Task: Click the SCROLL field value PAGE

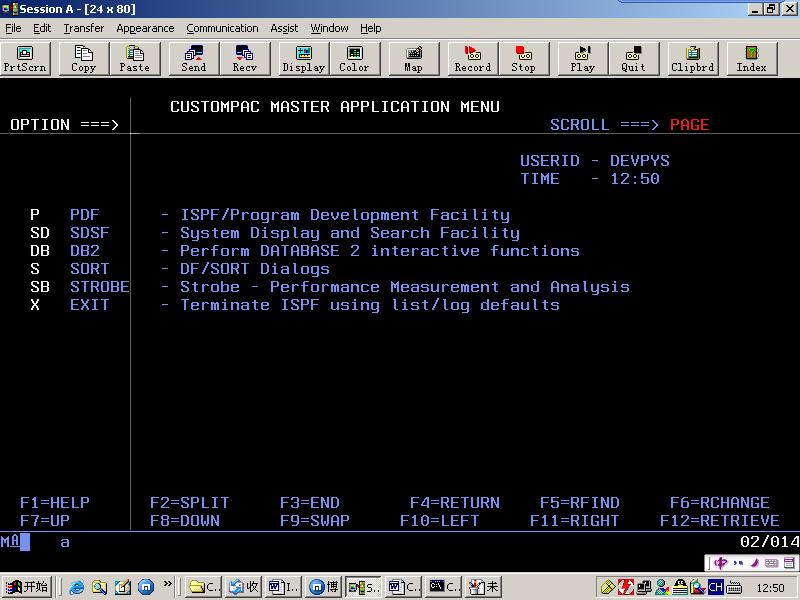Action: (x=689, y=124)
